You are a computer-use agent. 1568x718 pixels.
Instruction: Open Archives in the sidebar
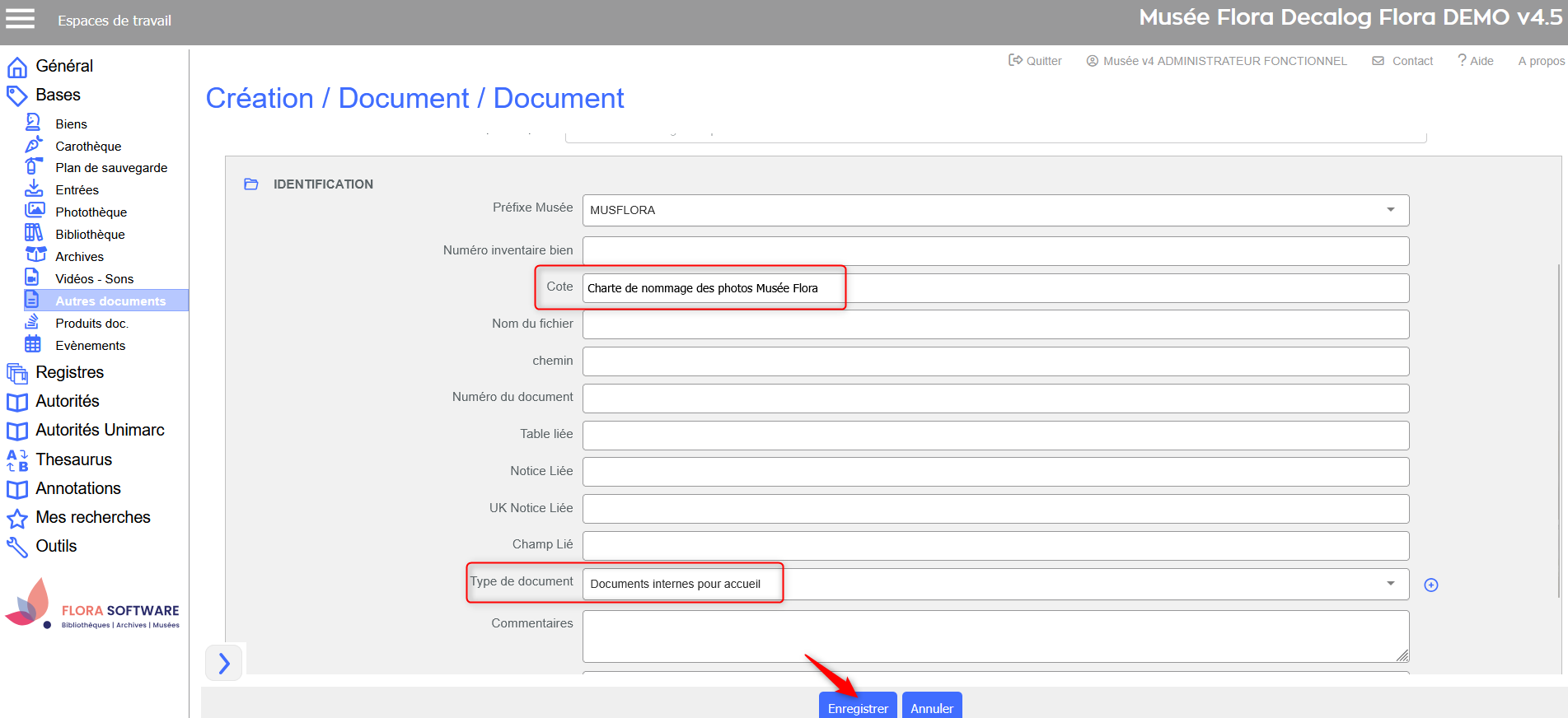[79, 257]
